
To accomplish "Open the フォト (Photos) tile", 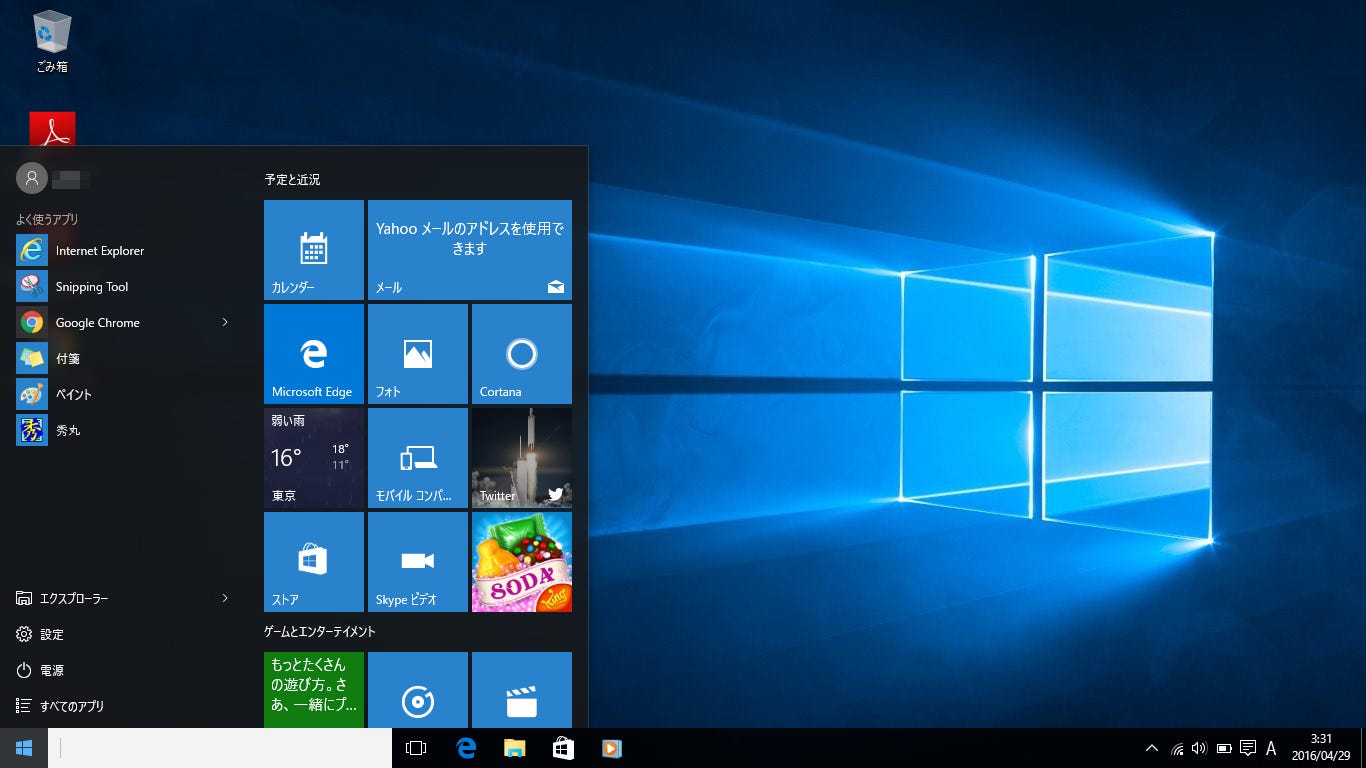I will click(418, 354).
